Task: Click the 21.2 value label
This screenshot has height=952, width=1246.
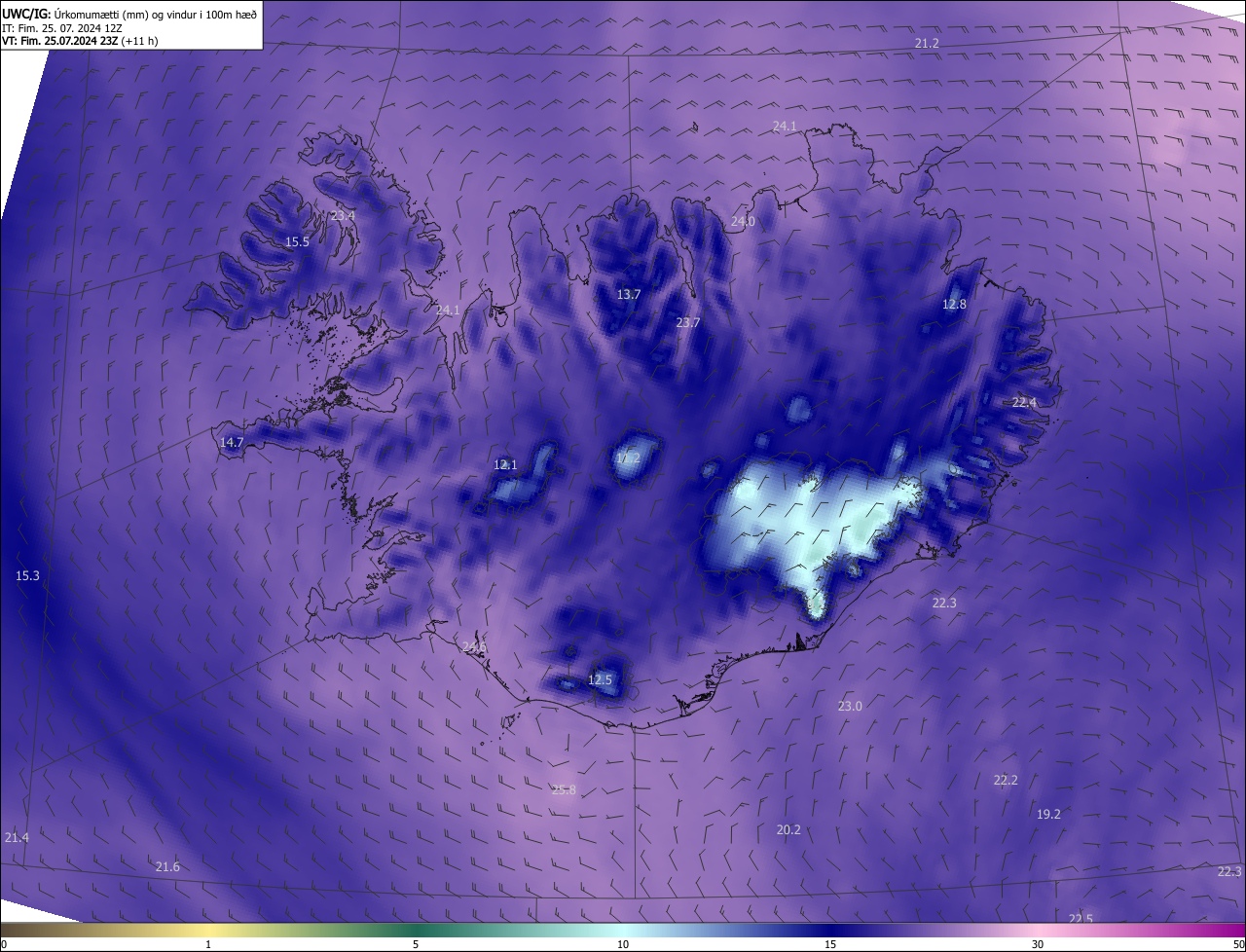Action: (927, 44)
